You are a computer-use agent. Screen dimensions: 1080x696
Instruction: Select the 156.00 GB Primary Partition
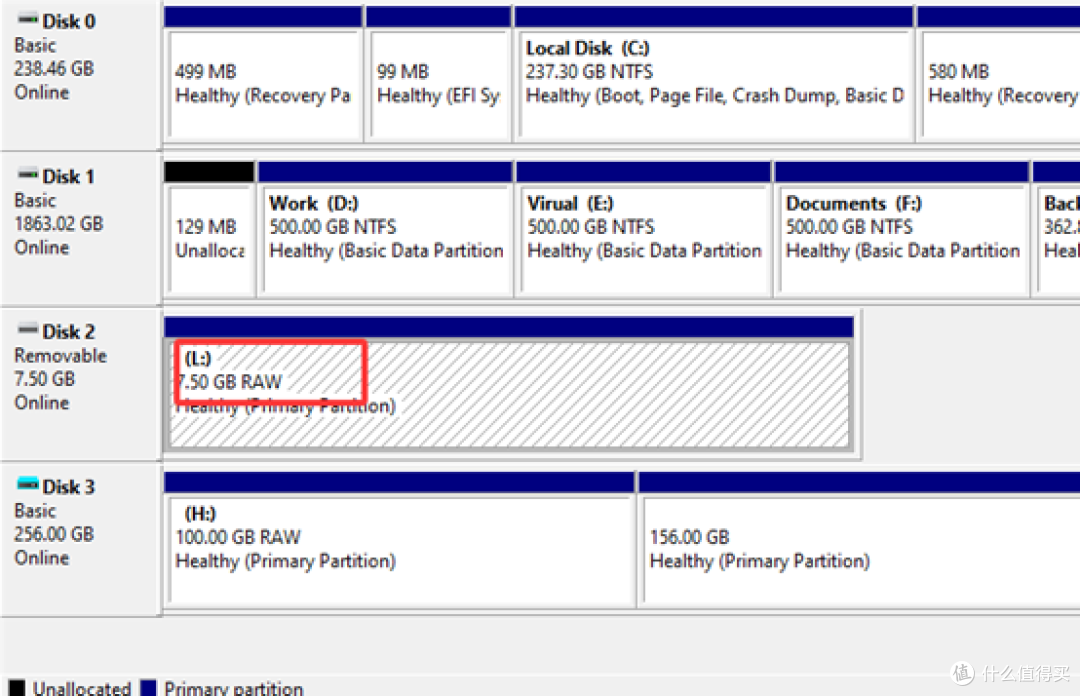pos(860,549)
